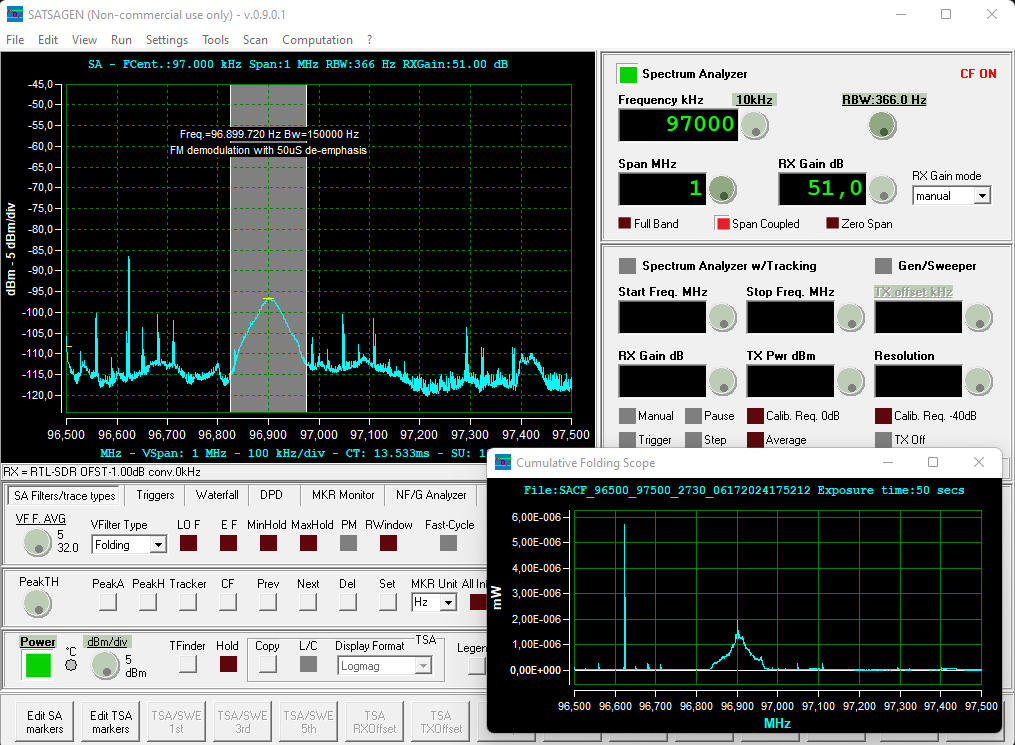Switch to the Waterfall tab
This screenshot has height=745, width=1015.
click(x=217, y=495)
